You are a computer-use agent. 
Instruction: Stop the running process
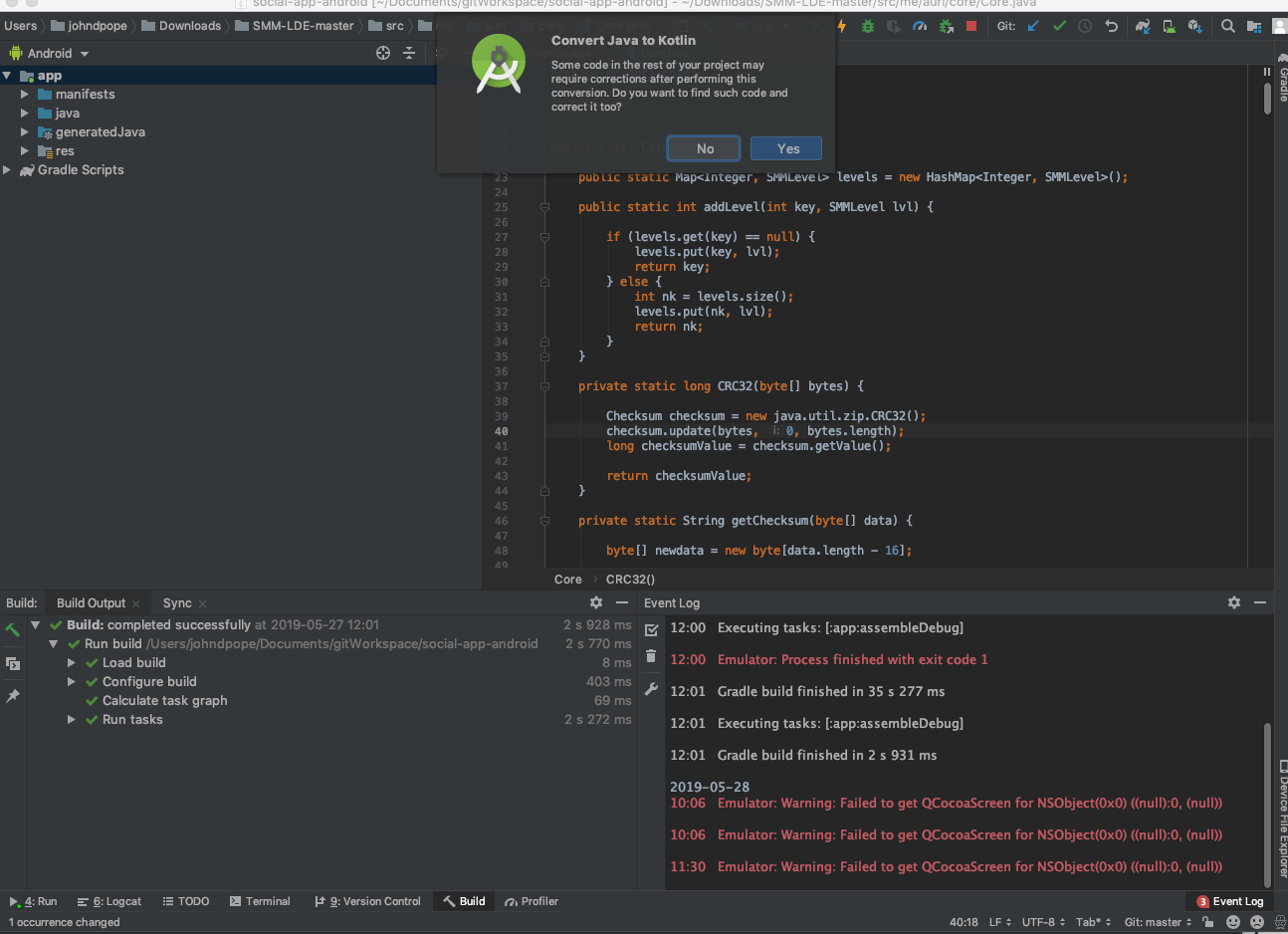[x=971, y=26]
